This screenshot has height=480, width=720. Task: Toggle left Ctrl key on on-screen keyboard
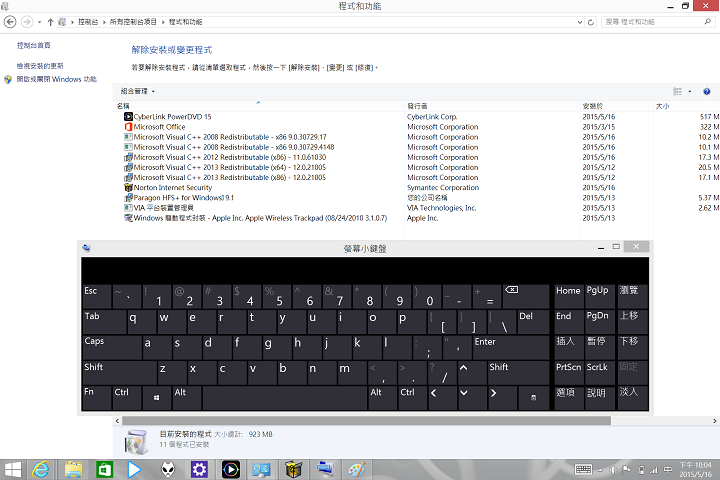point(127,398)
